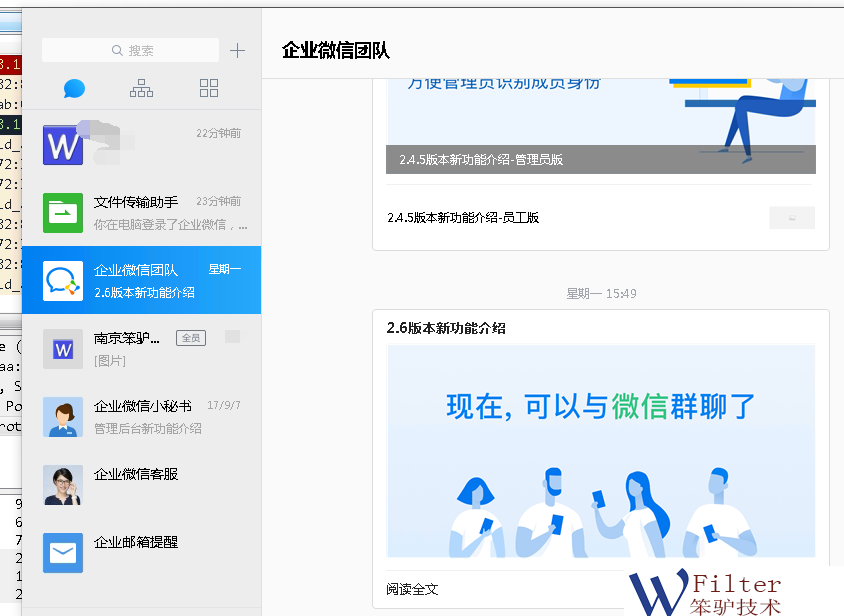Click the search input field

131,51
